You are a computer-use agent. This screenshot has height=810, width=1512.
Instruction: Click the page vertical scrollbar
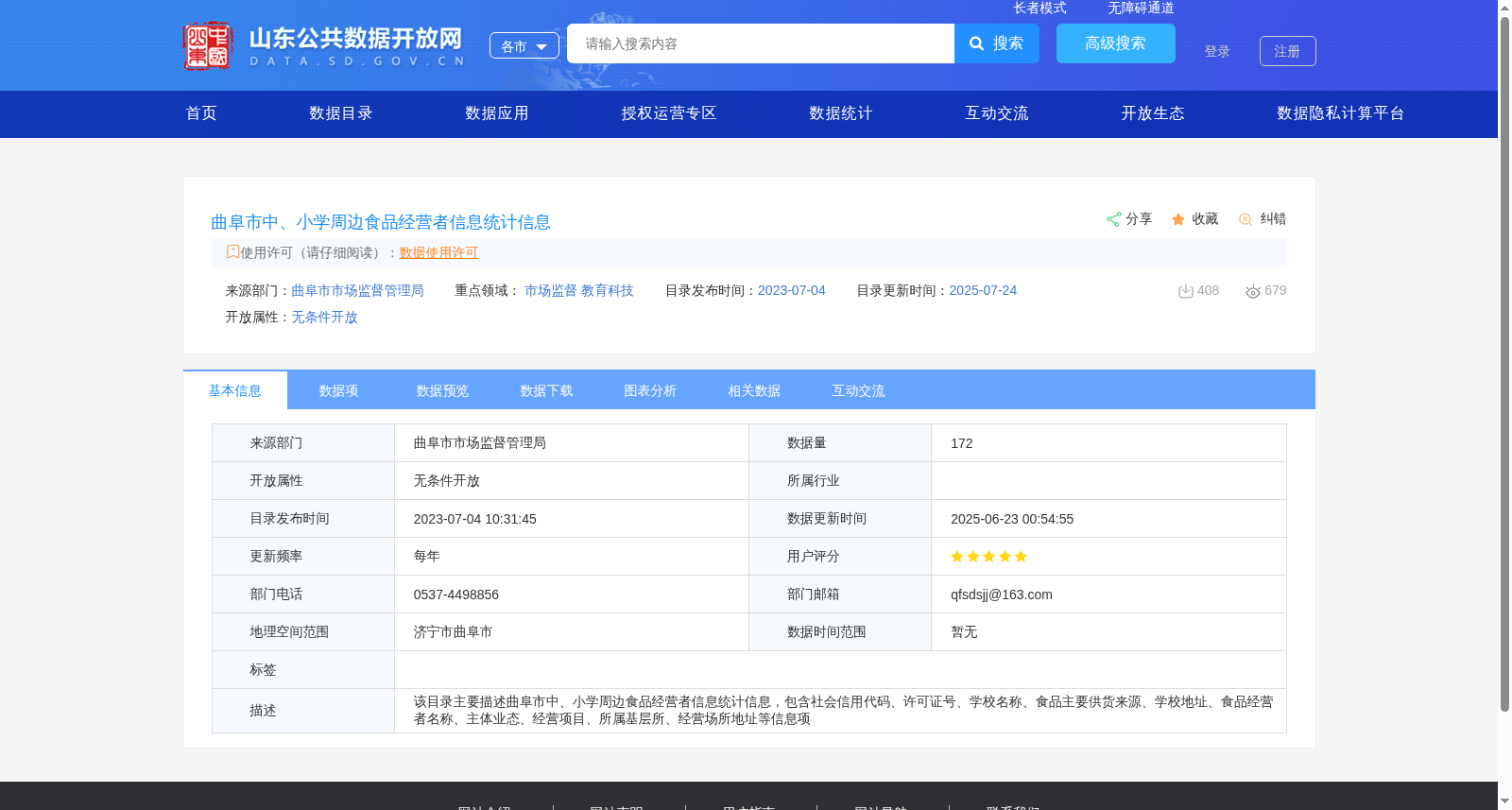(x=1504, y=364)
